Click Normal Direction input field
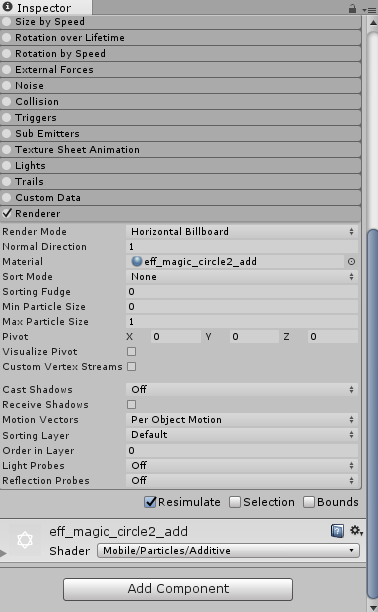Screen dimensions: 378x612 click(x=242, y=247)
